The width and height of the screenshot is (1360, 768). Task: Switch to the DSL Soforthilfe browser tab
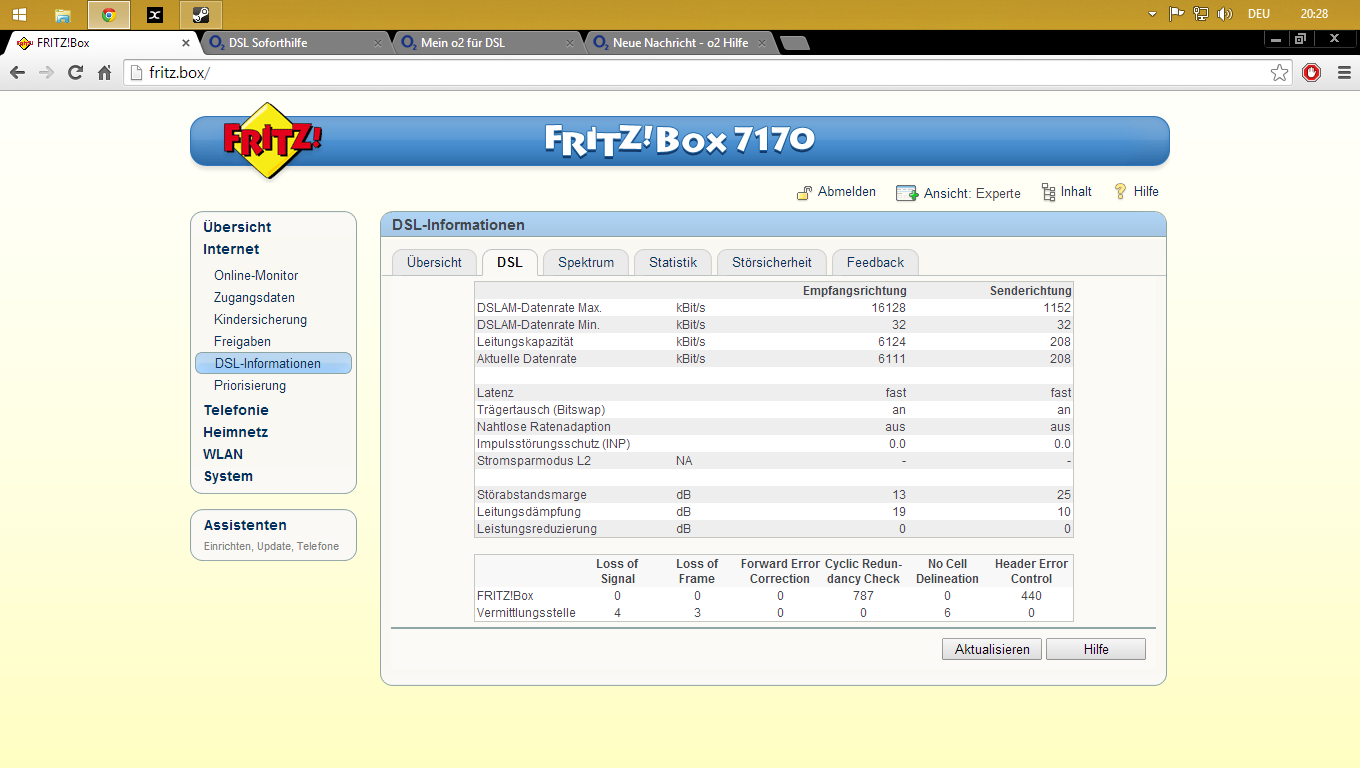(x=294, y=43)
